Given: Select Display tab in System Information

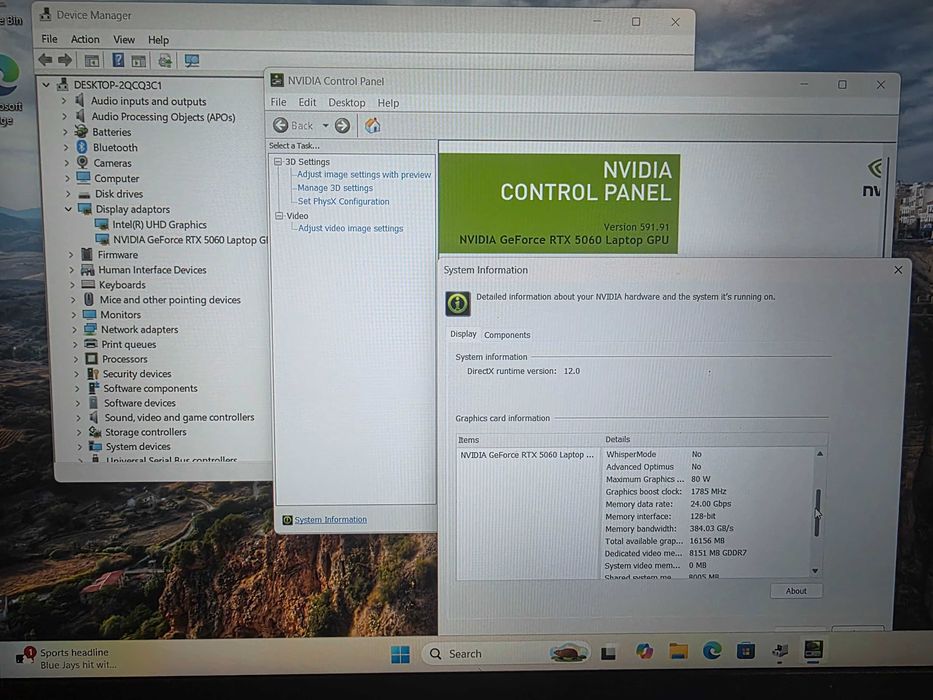Looking at the screenshot, I should point(463,334).
